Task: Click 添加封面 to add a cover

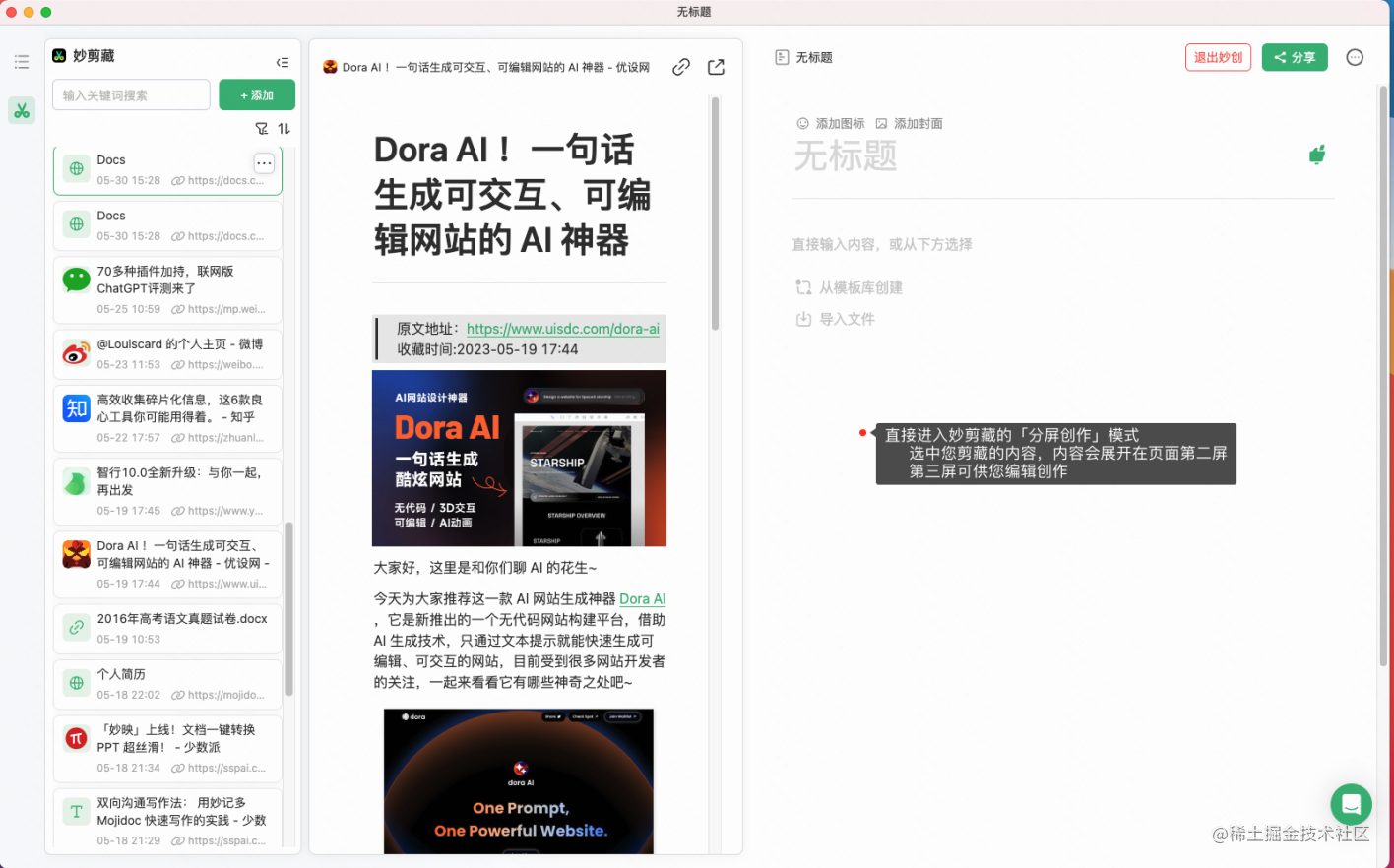Action: [x=909, y=123]
